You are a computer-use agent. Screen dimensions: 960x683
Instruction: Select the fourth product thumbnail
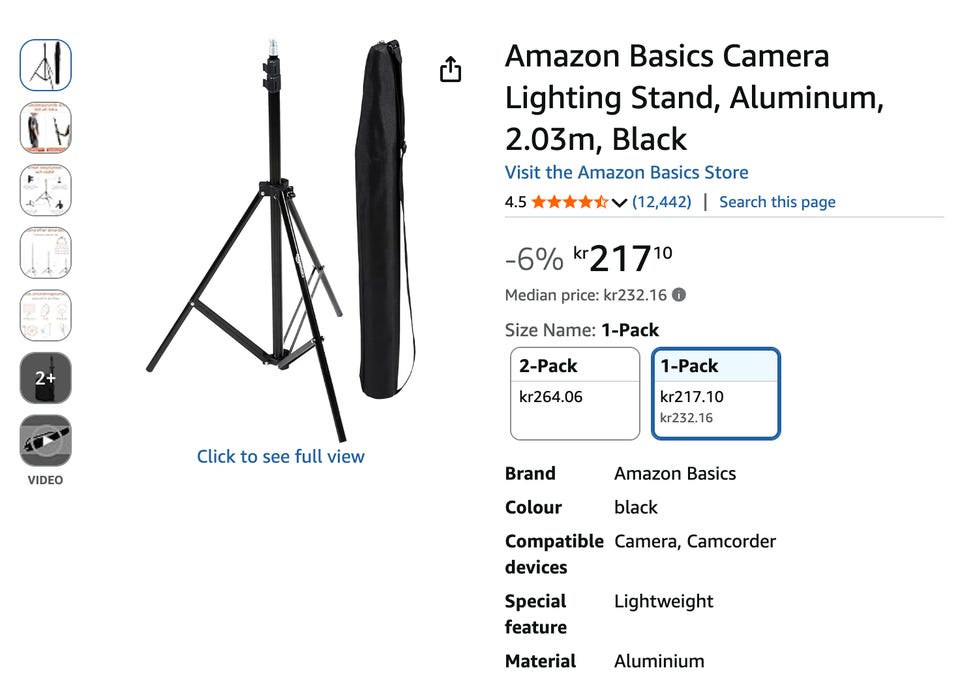pyautogui.click(x=46, y=253)
